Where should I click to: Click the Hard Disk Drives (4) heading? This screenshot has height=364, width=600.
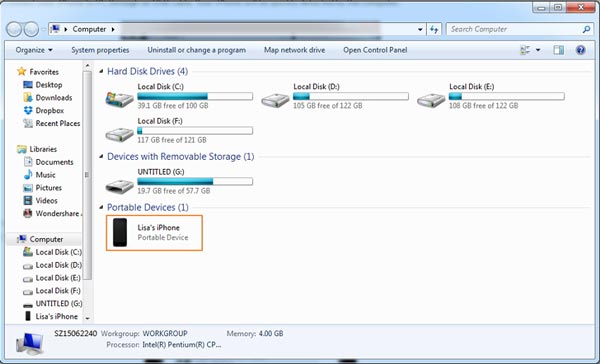(148, 71)
